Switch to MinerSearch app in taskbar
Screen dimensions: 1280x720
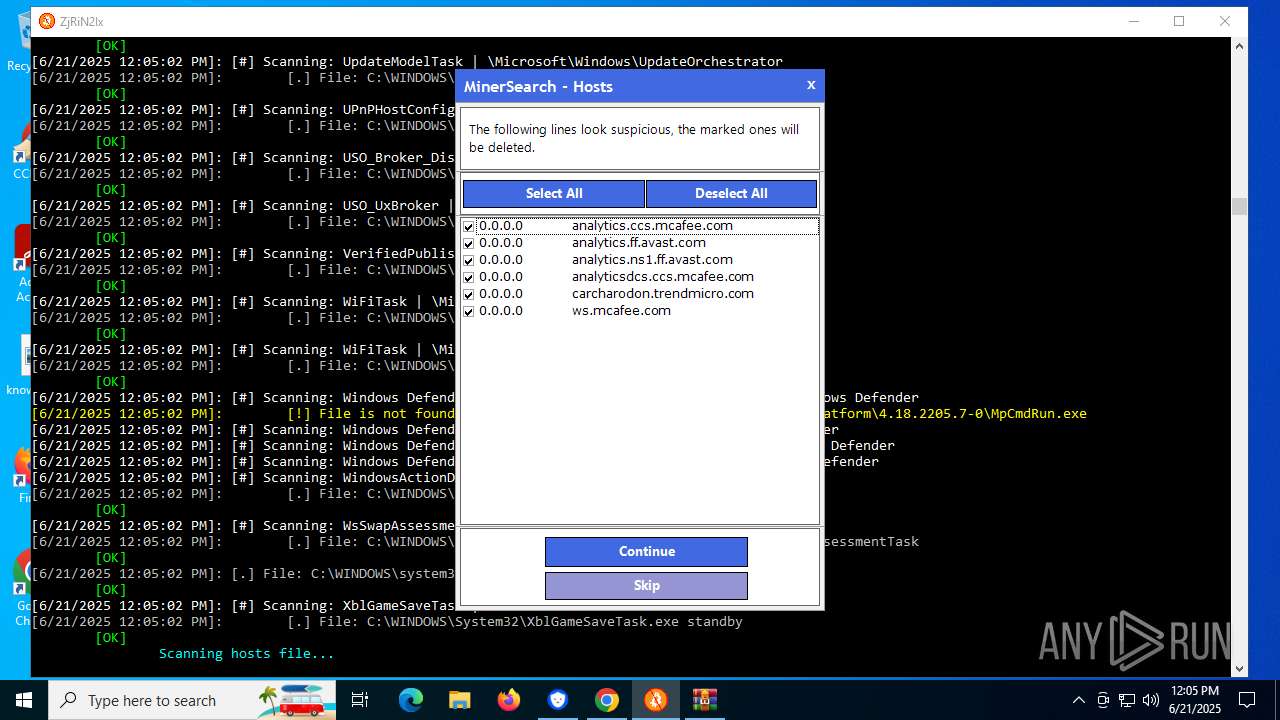(x=655, y=700)
